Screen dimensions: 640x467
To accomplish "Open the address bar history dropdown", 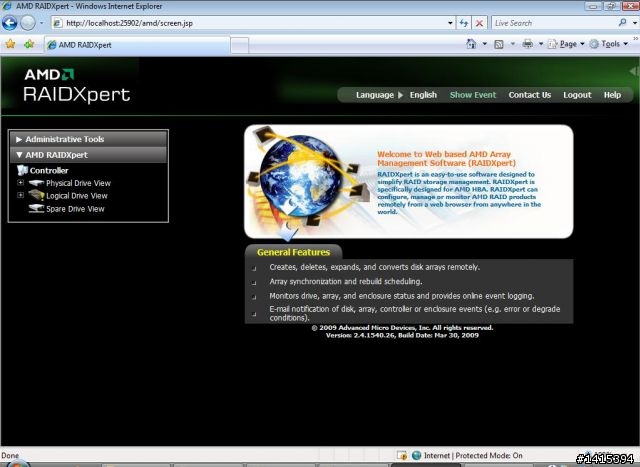I will [450, 23].
